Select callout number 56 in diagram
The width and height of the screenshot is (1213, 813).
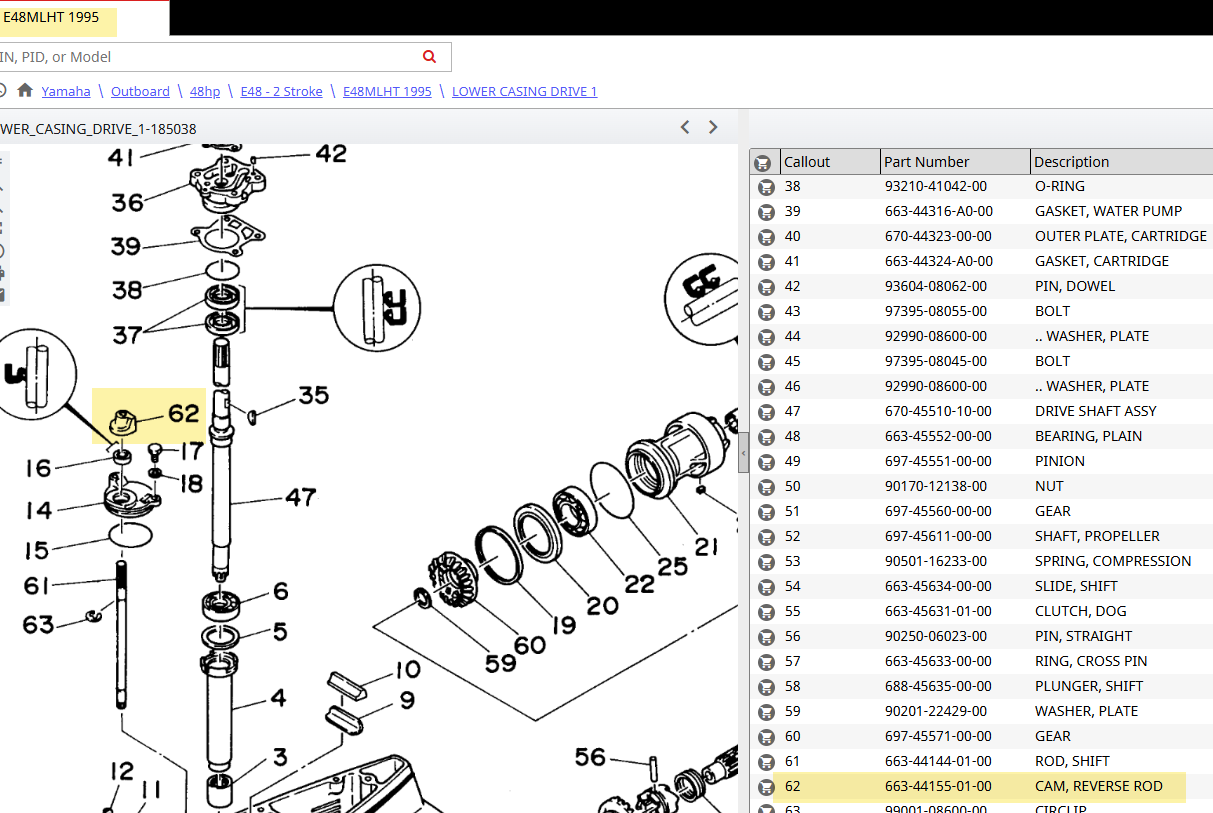pos(590,757)
